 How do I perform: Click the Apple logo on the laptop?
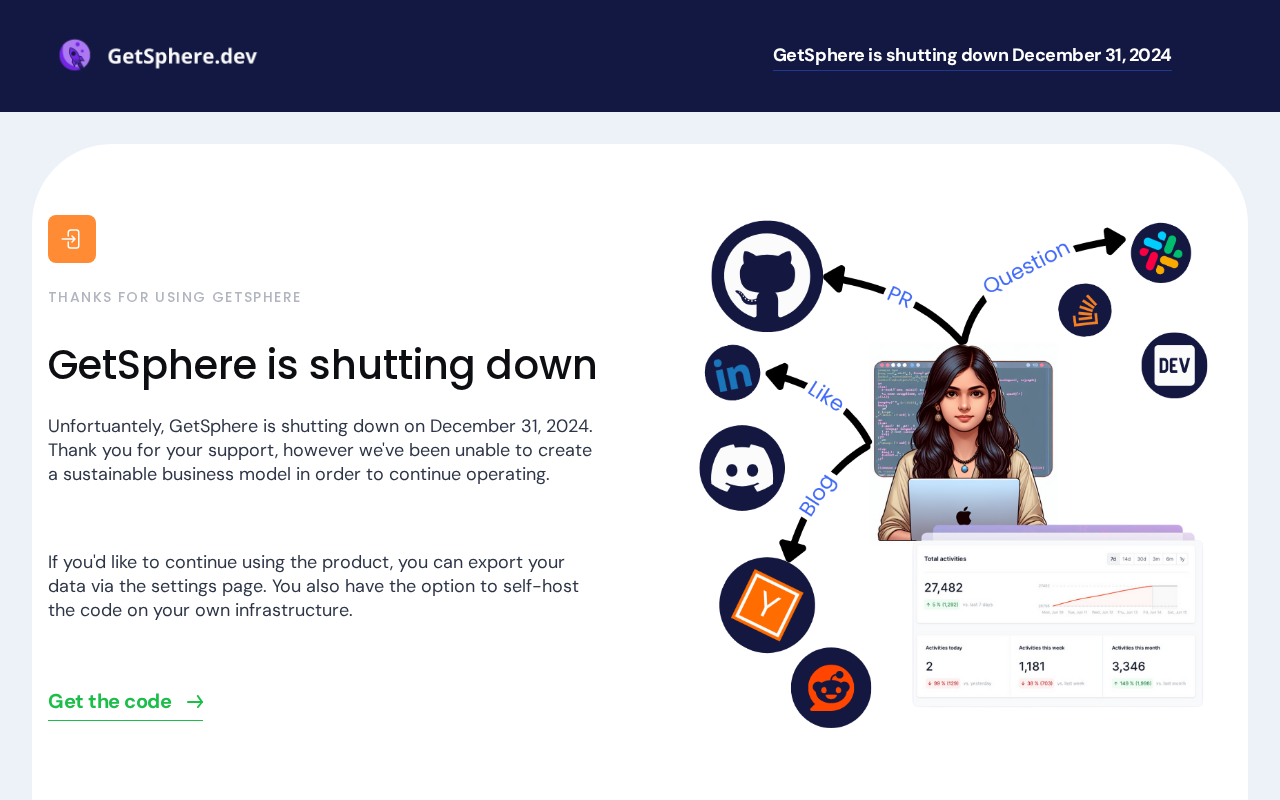(x=963, y=516)
